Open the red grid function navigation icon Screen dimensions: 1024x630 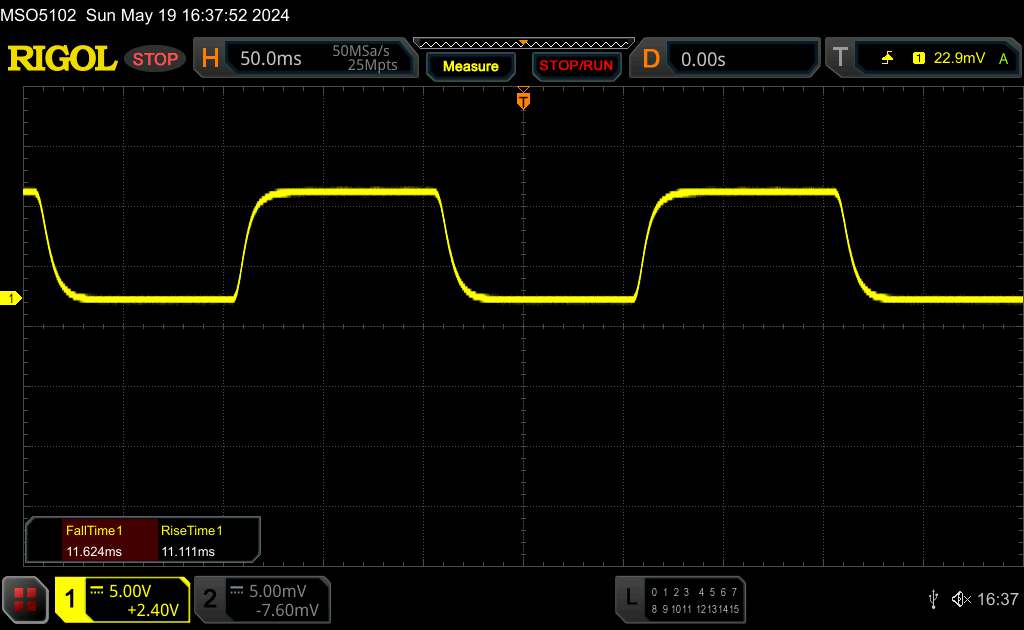(x=25, y=599)
